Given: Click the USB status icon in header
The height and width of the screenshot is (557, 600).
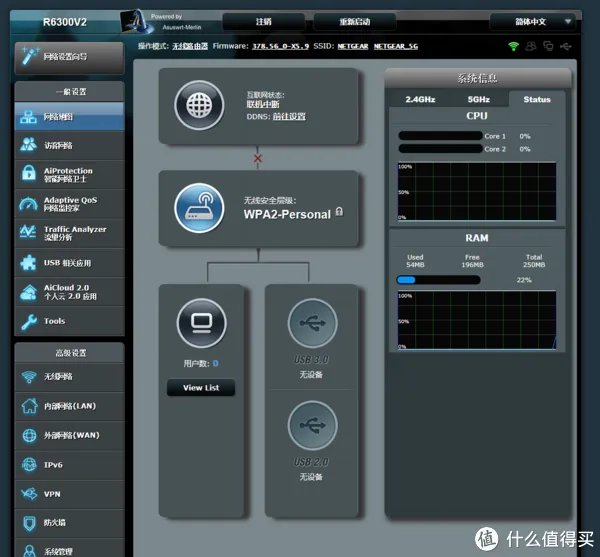Looking at the screenshot, I should coord(566,46).
